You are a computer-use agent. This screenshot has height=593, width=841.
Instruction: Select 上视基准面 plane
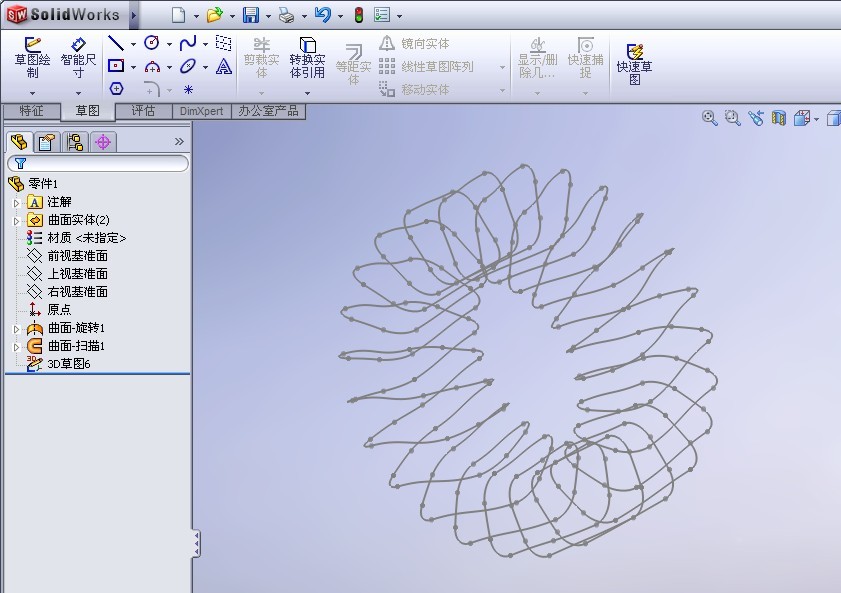(67, 273)
